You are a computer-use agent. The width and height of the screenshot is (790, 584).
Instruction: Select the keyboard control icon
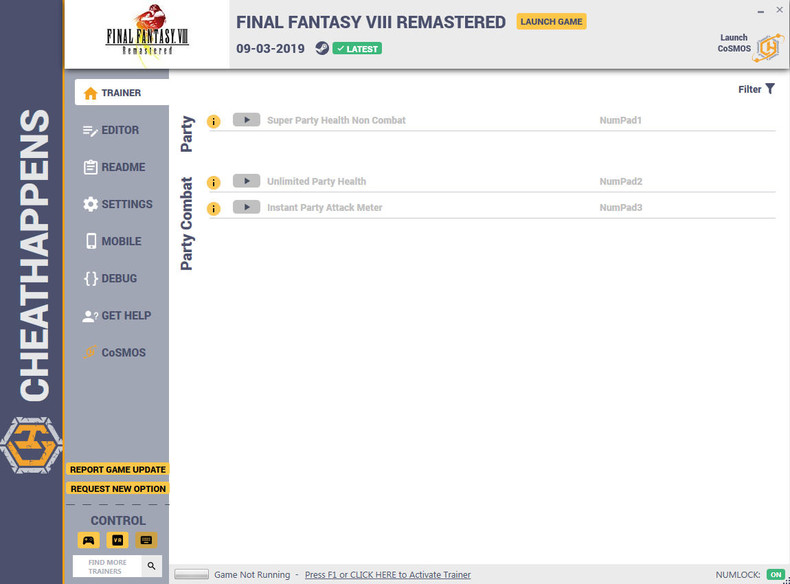(146, 540)
